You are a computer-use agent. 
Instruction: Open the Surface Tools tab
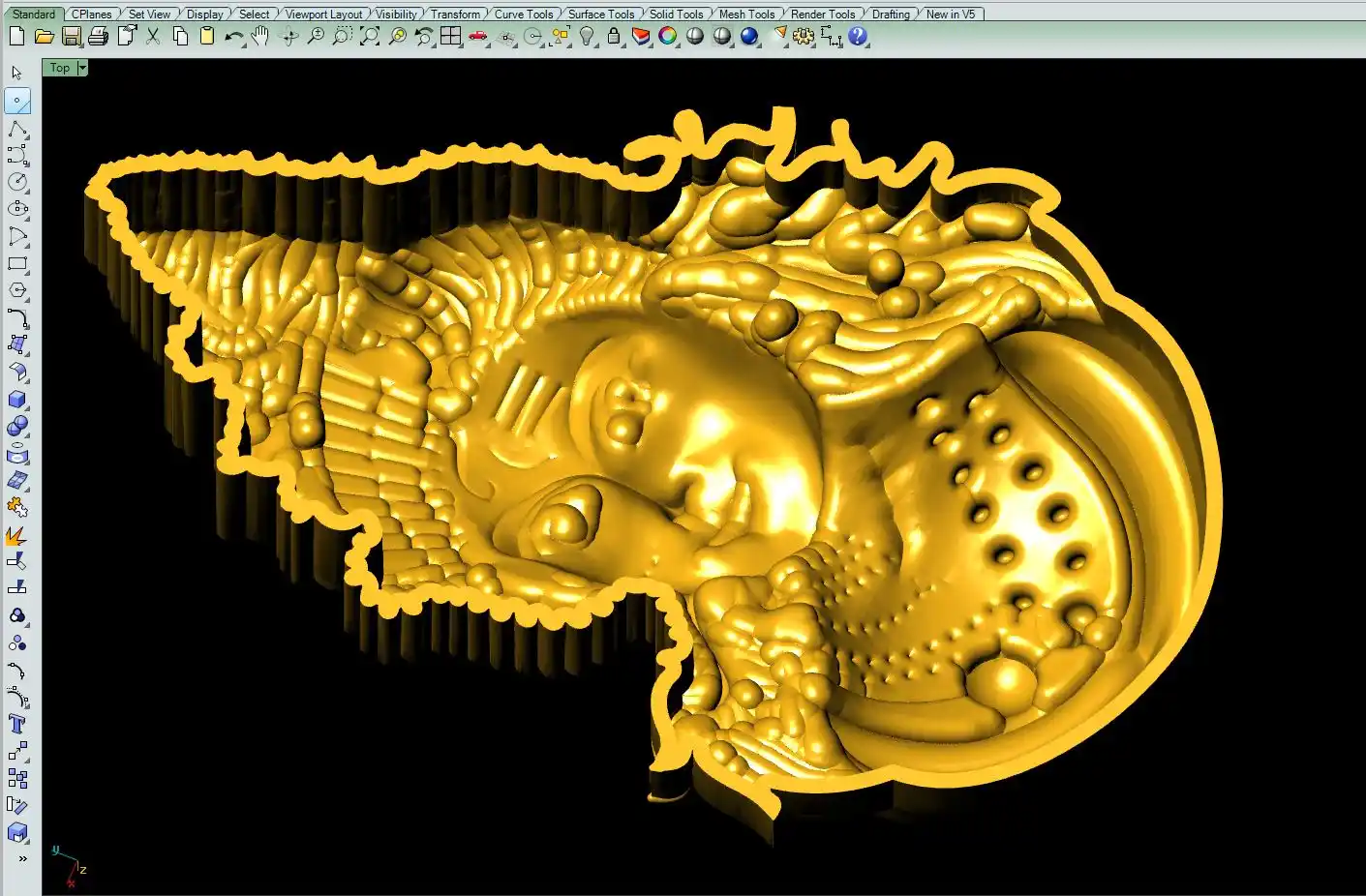point(600,14)
